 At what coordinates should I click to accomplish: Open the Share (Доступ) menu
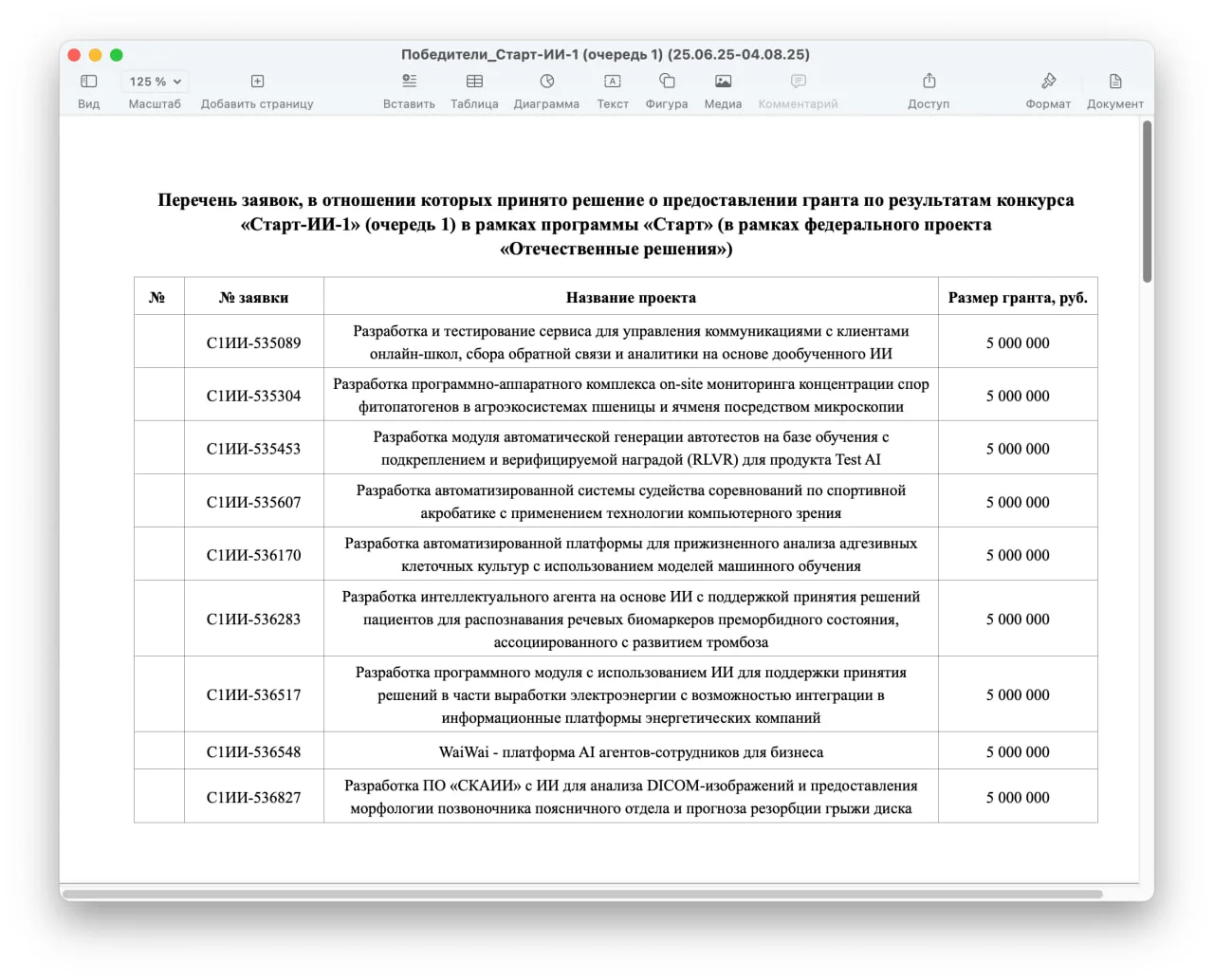[929, 82]
